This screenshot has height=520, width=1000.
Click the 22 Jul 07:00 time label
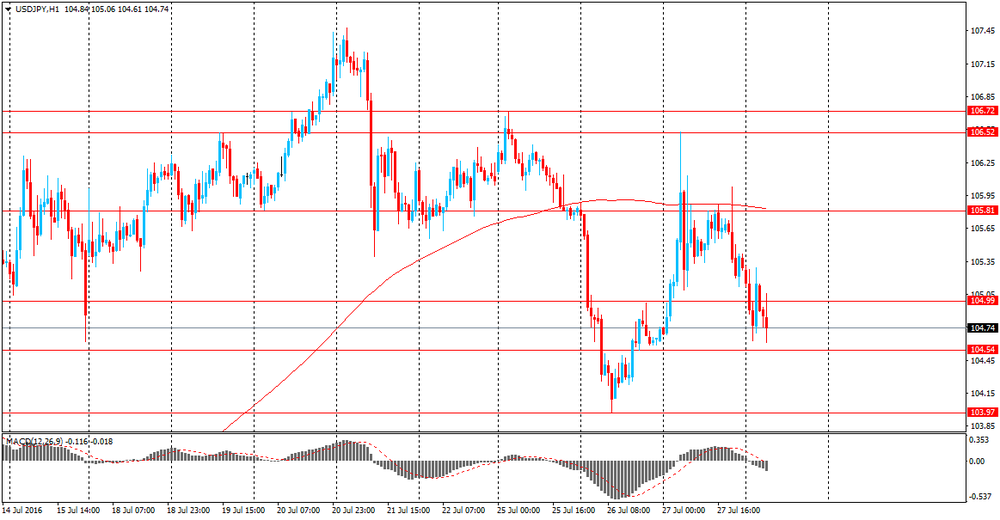coord(463,510)
